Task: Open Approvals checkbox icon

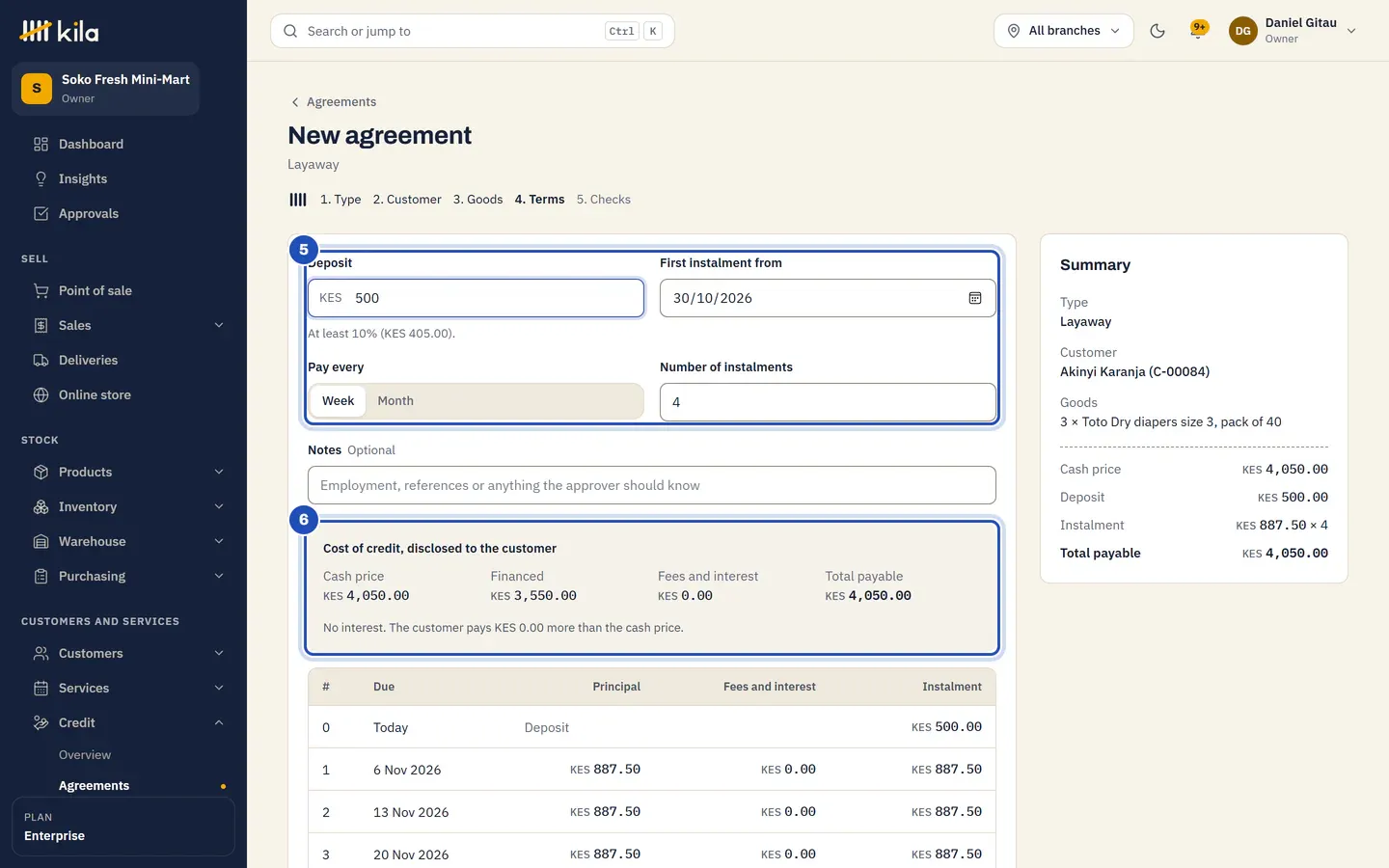Action: (41, 213)
